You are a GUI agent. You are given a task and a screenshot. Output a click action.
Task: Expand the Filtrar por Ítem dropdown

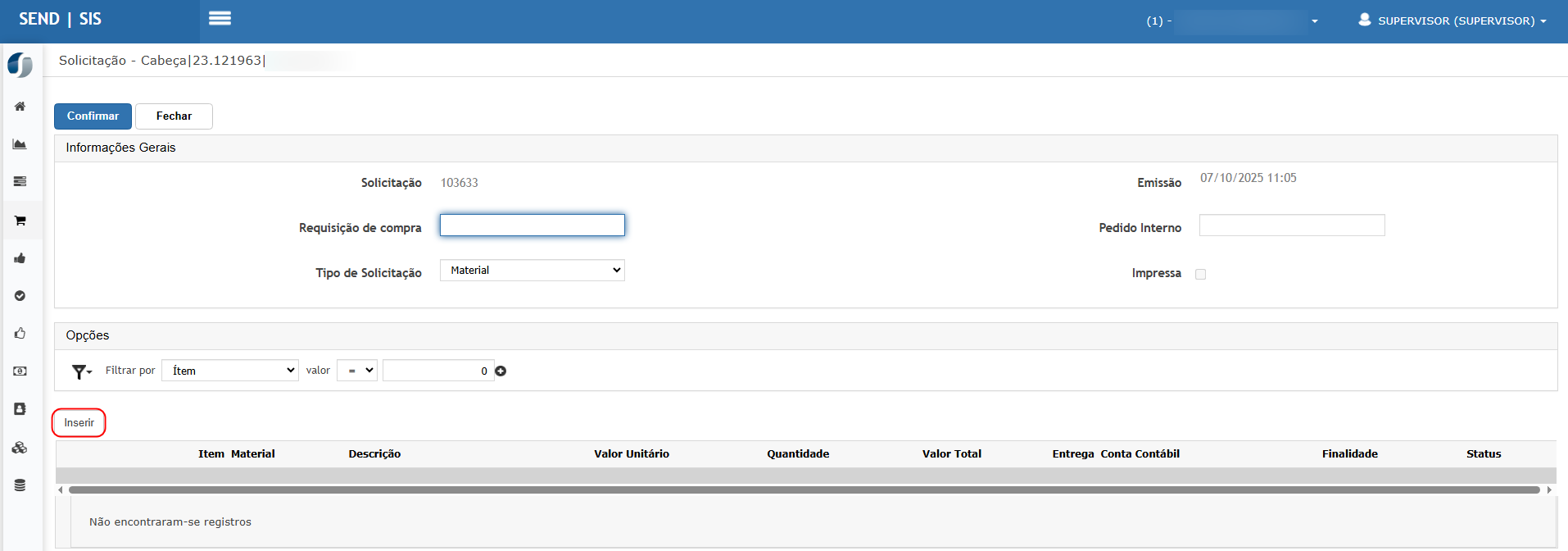(x=229, y=371)
